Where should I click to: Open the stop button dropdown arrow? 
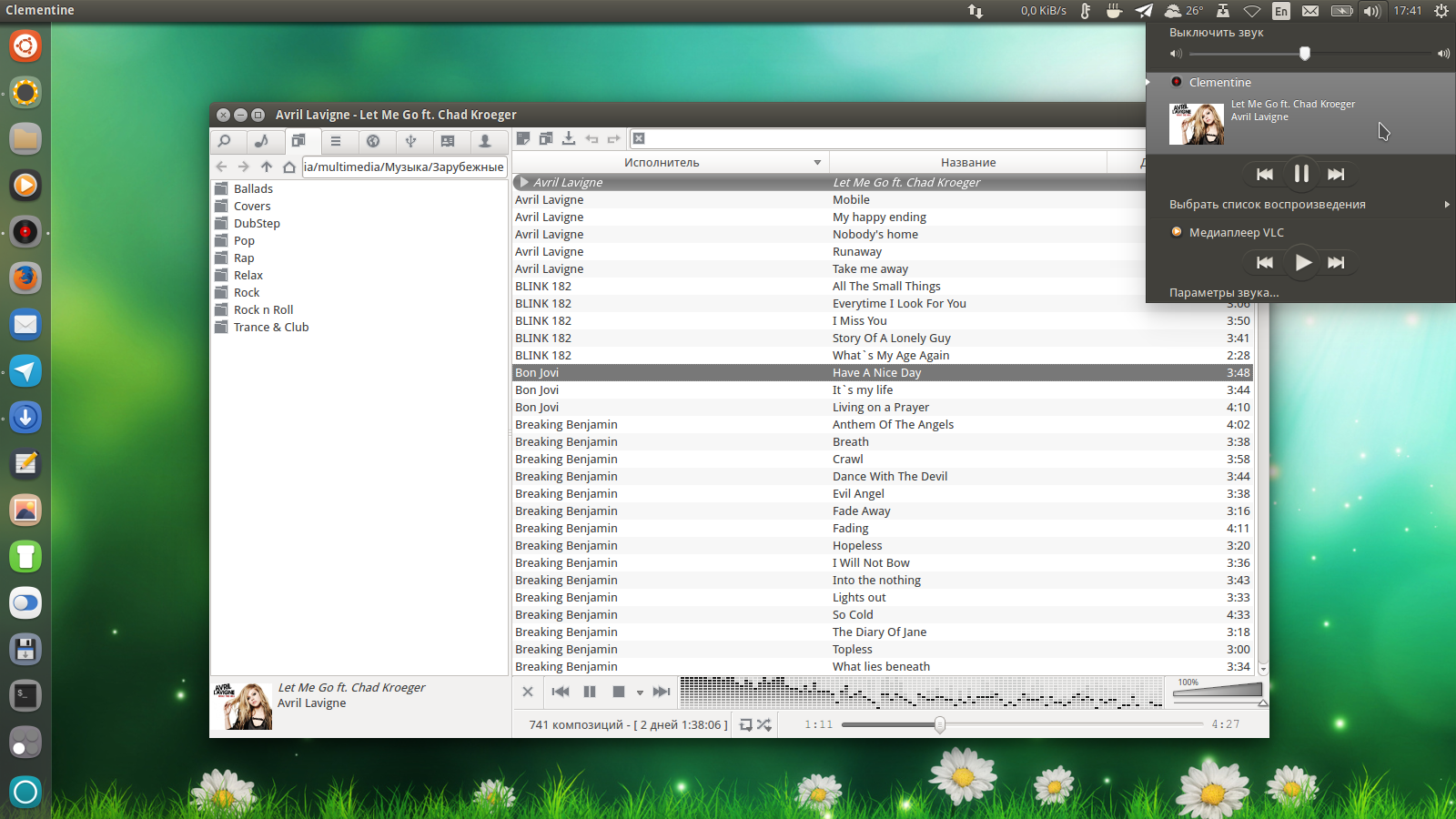point(640,693)
